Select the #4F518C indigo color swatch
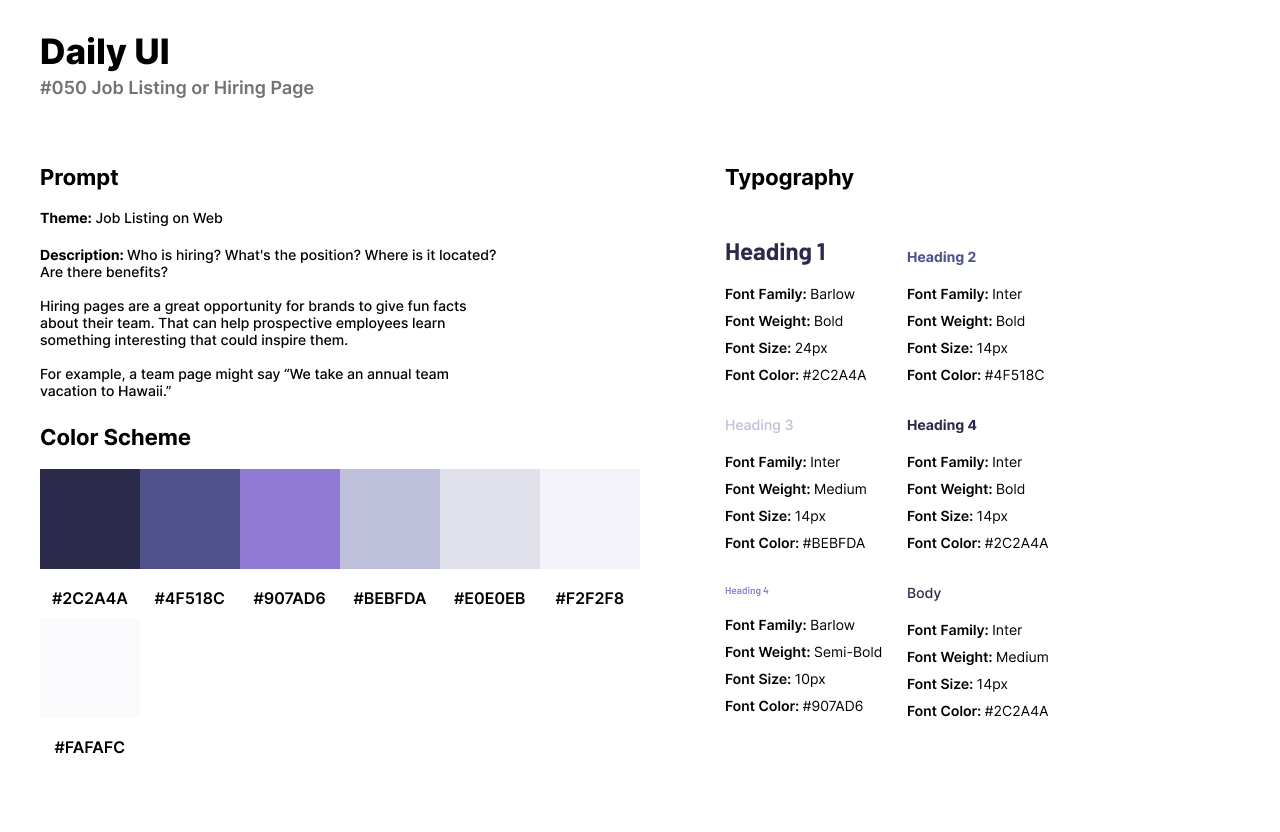Viewport: 1280px width, 832px height. pyautogui.click(x=190, y=519)
